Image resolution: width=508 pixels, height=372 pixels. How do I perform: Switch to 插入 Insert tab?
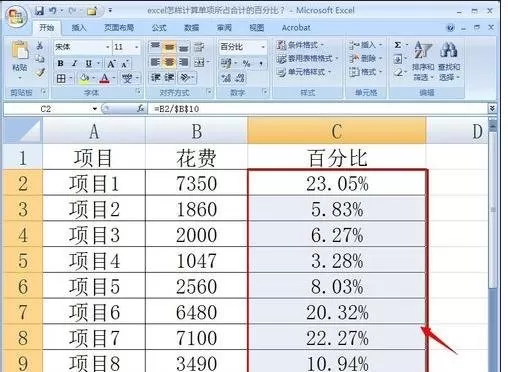79,28
